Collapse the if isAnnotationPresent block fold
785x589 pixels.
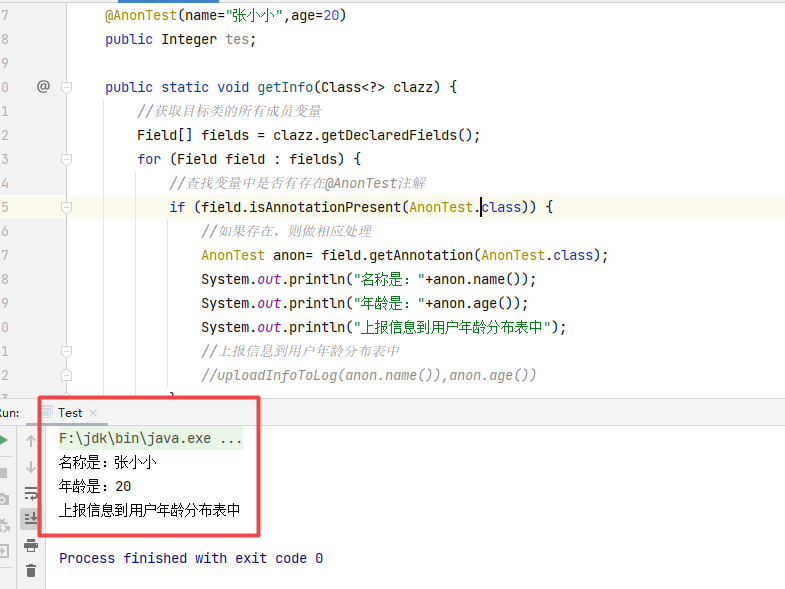click(x=66, y=207)
